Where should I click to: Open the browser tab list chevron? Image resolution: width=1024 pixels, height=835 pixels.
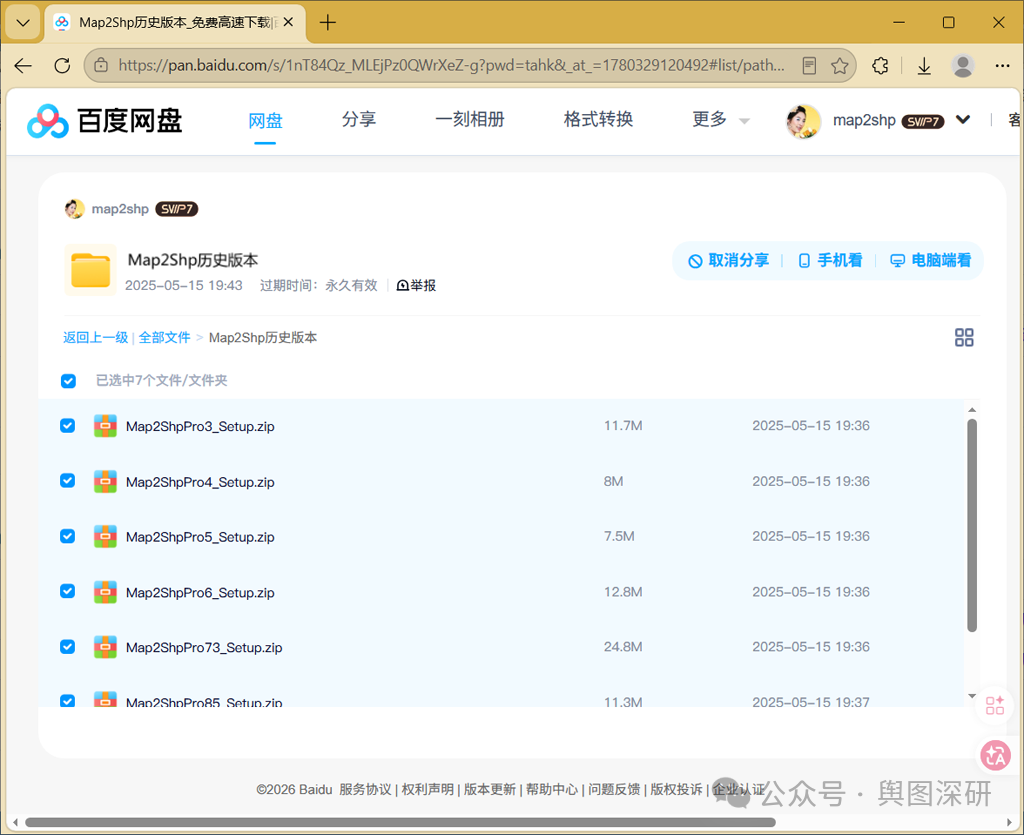[x=23, y=23]
